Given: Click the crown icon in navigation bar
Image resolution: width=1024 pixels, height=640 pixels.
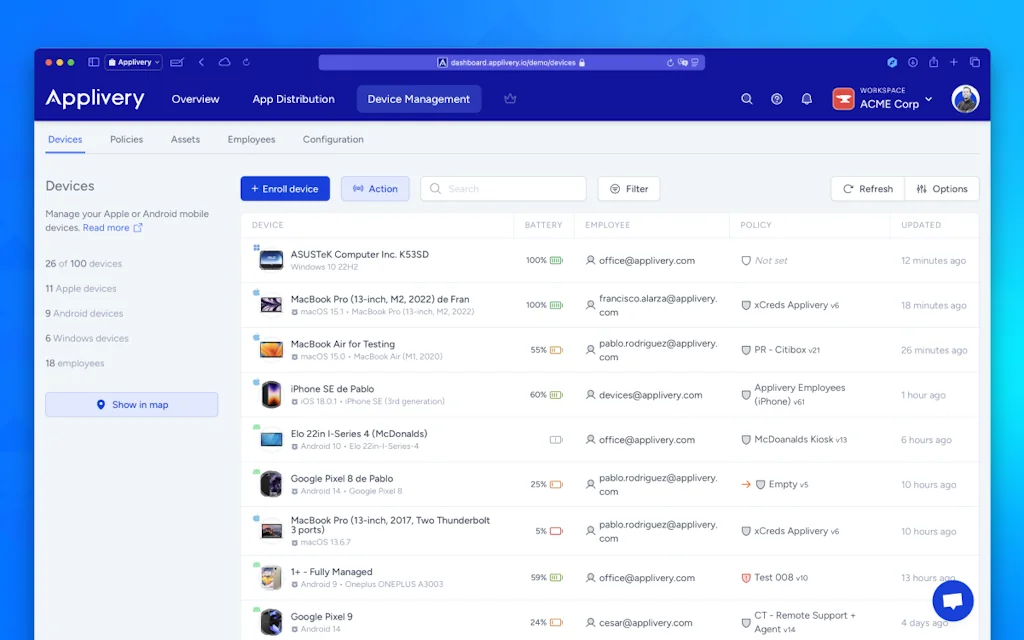Looking at the screenshot, I should [x=510, y=99].
